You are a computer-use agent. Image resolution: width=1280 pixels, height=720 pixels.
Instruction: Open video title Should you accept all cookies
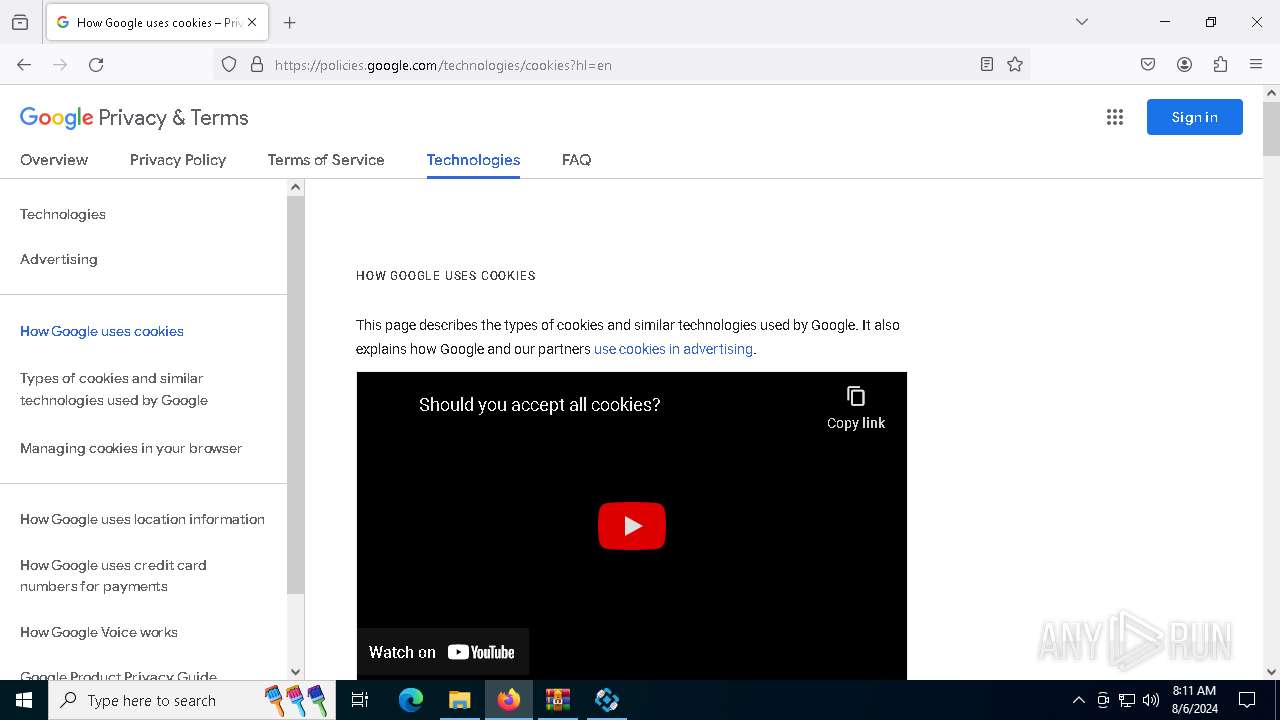540,405
